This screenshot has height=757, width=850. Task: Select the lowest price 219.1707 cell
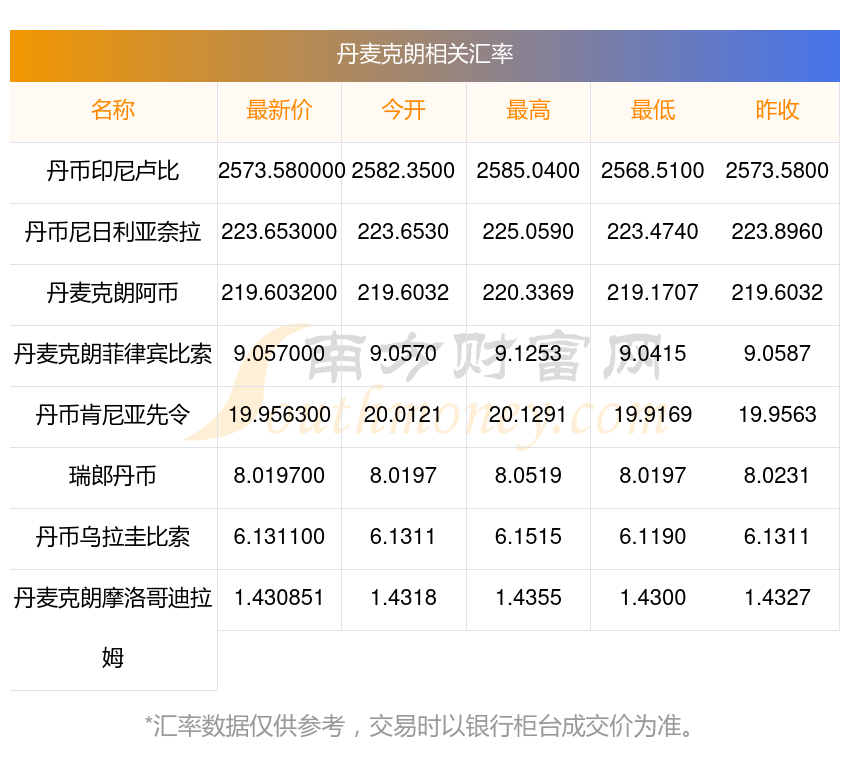(x=652, y=293)
